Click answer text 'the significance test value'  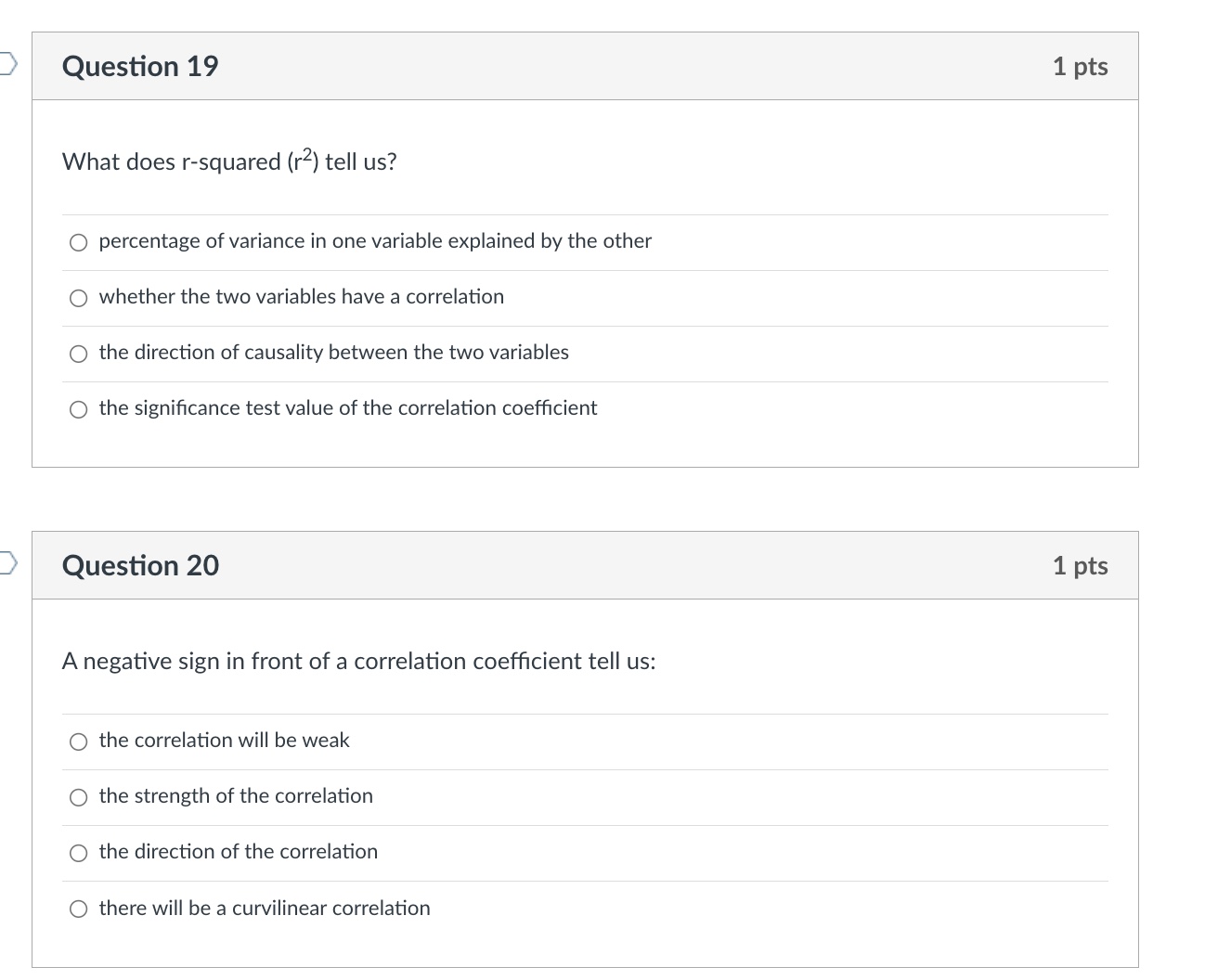(216, 407)
